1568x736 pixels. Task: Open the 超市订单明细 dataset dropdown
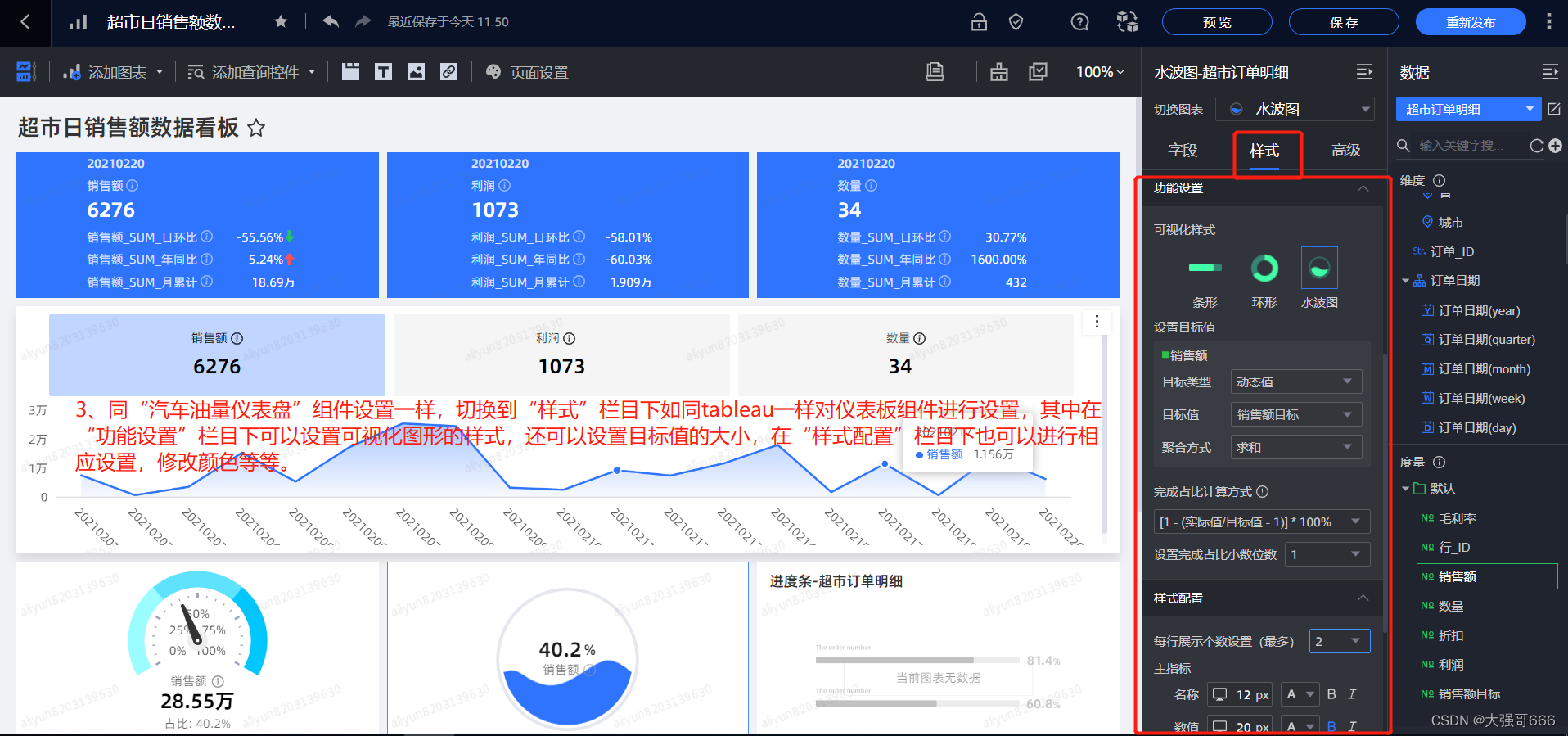click(x=1468, y=109)
